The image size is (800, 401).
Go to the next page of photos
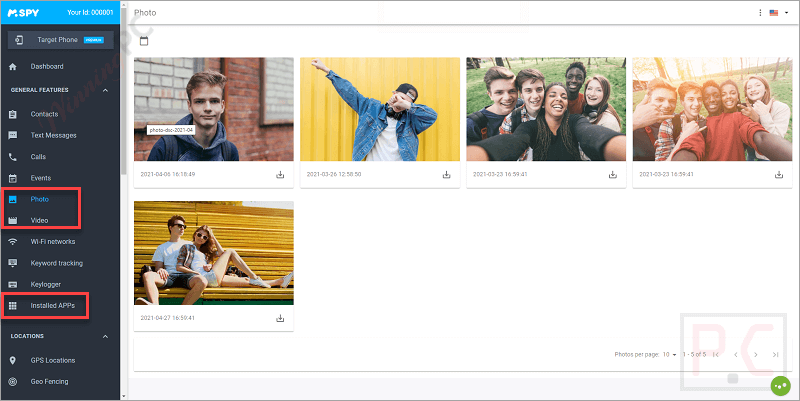point(756,354)
